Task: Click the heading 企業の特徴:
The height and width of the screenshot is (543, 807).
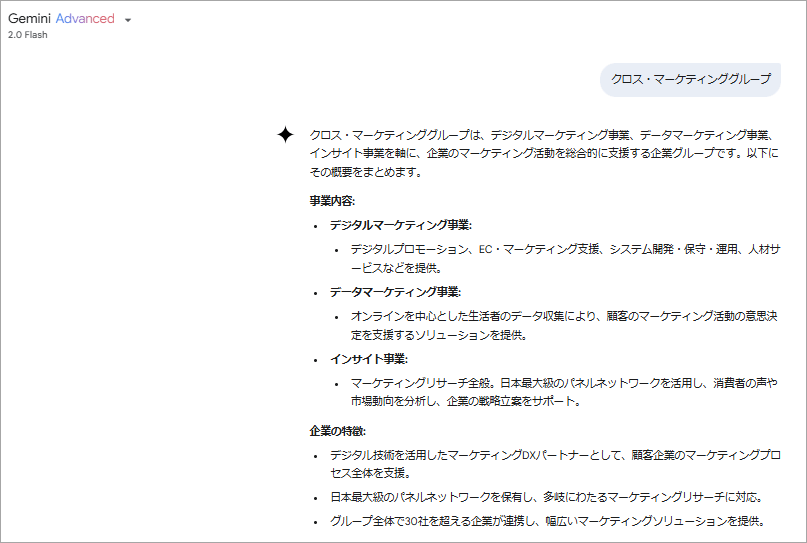Action: click(338, 431)
